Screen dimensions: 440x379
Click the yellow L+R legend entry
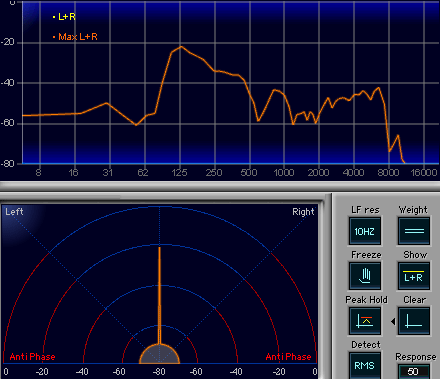pos(64,17)
